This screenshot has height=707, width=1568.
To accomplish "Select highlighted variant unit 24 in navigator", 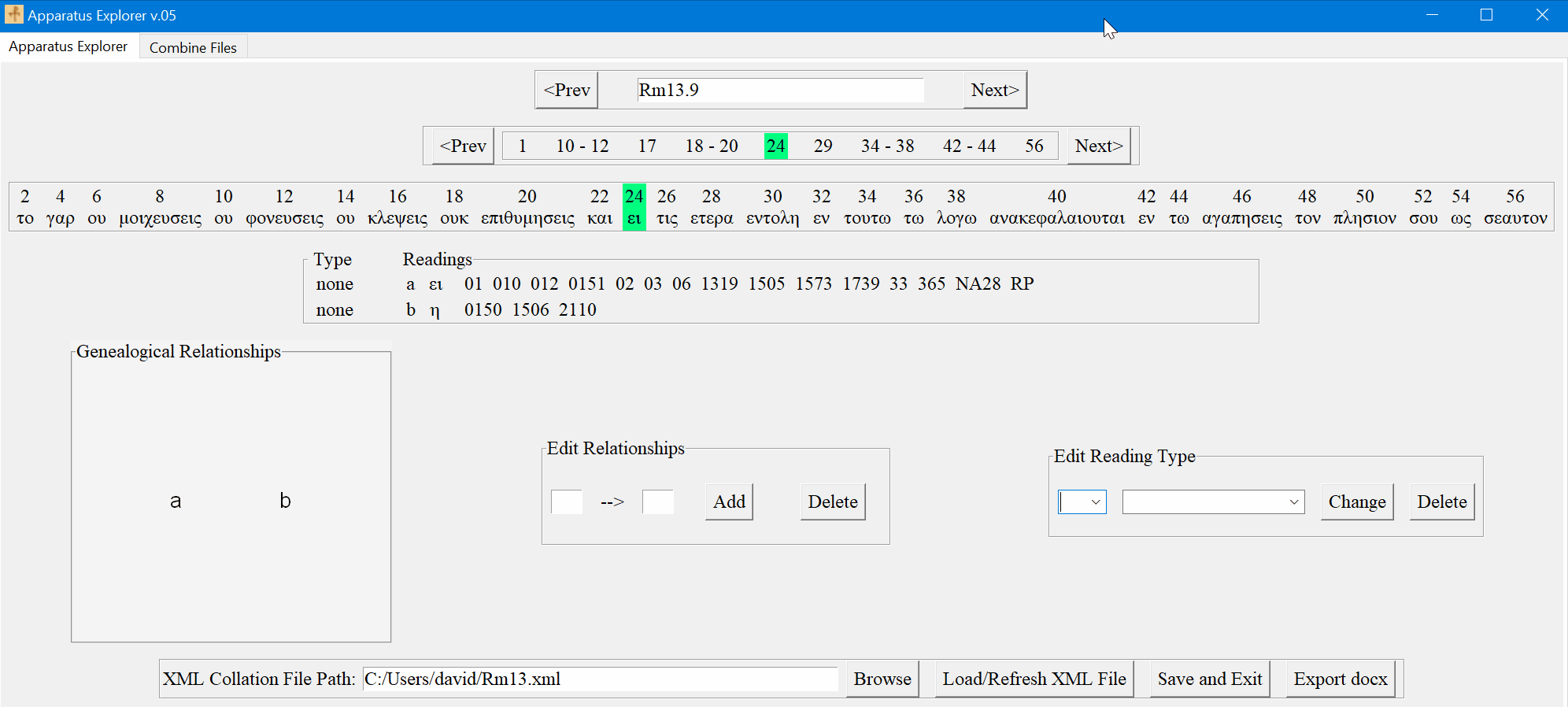I will point(776,146).
